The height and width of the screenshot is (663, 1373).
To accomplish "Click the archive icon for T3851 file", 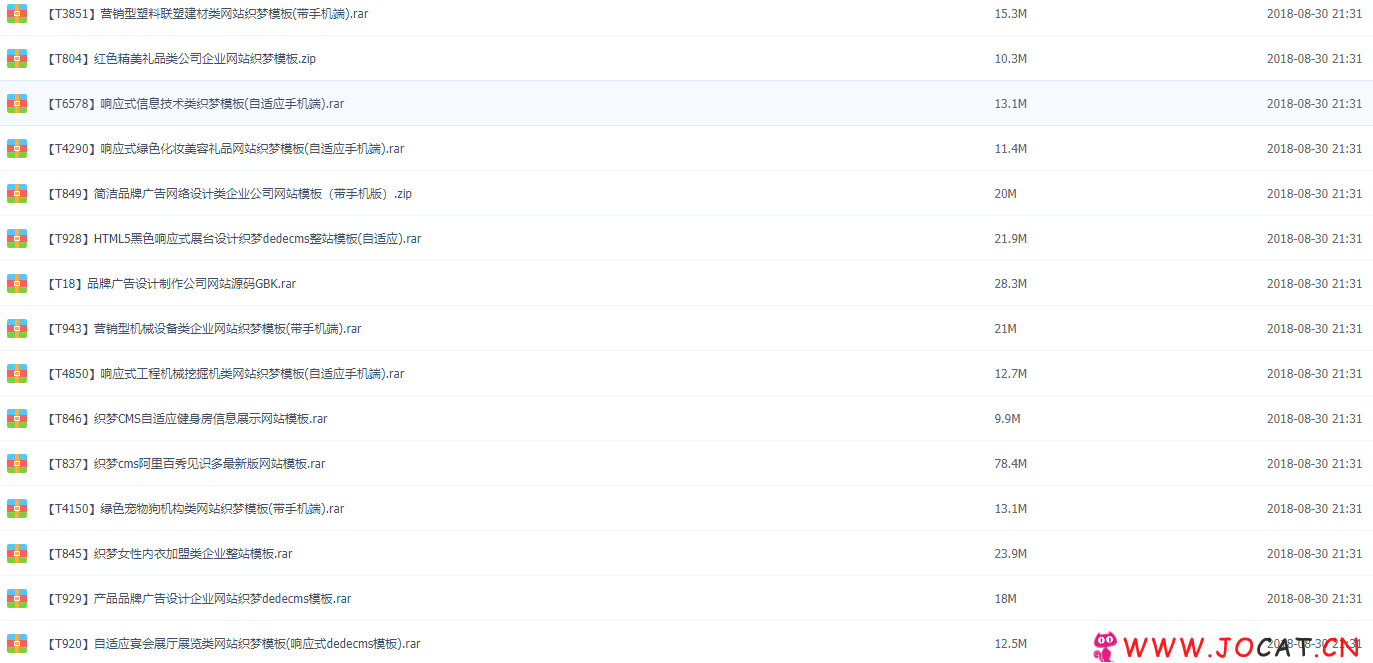I will (17, 14).
